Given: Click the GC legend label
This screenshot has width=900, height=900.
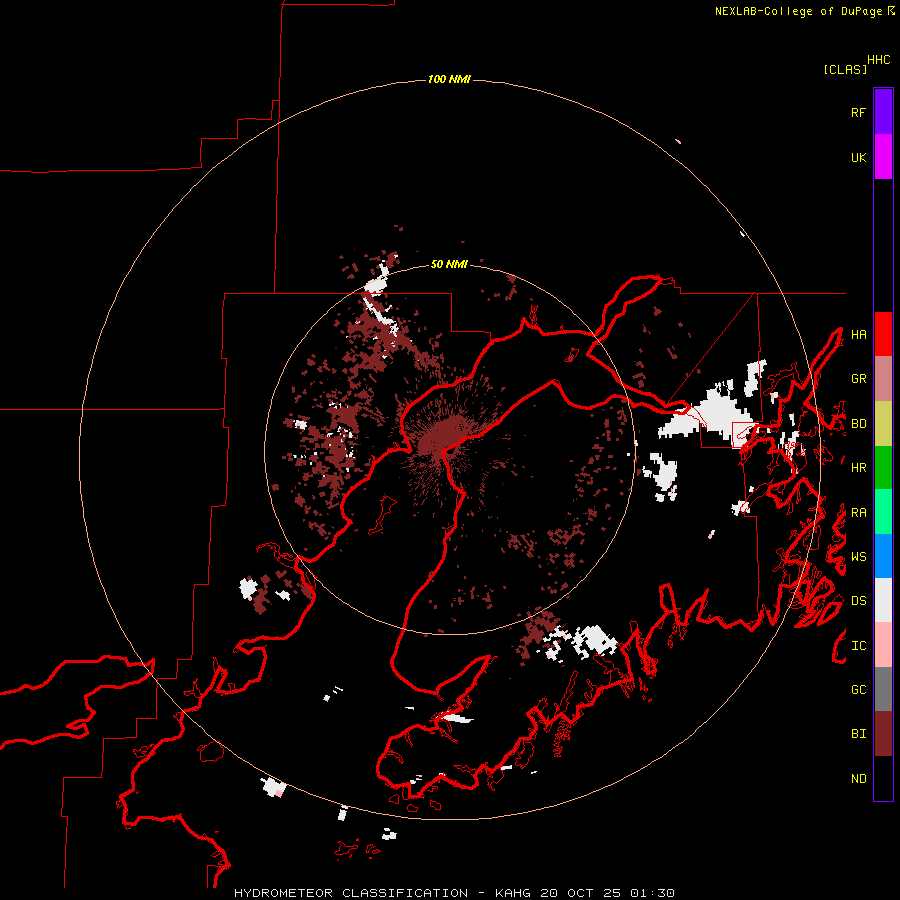Looking at the screenshot, I should (x=858, y=690).
